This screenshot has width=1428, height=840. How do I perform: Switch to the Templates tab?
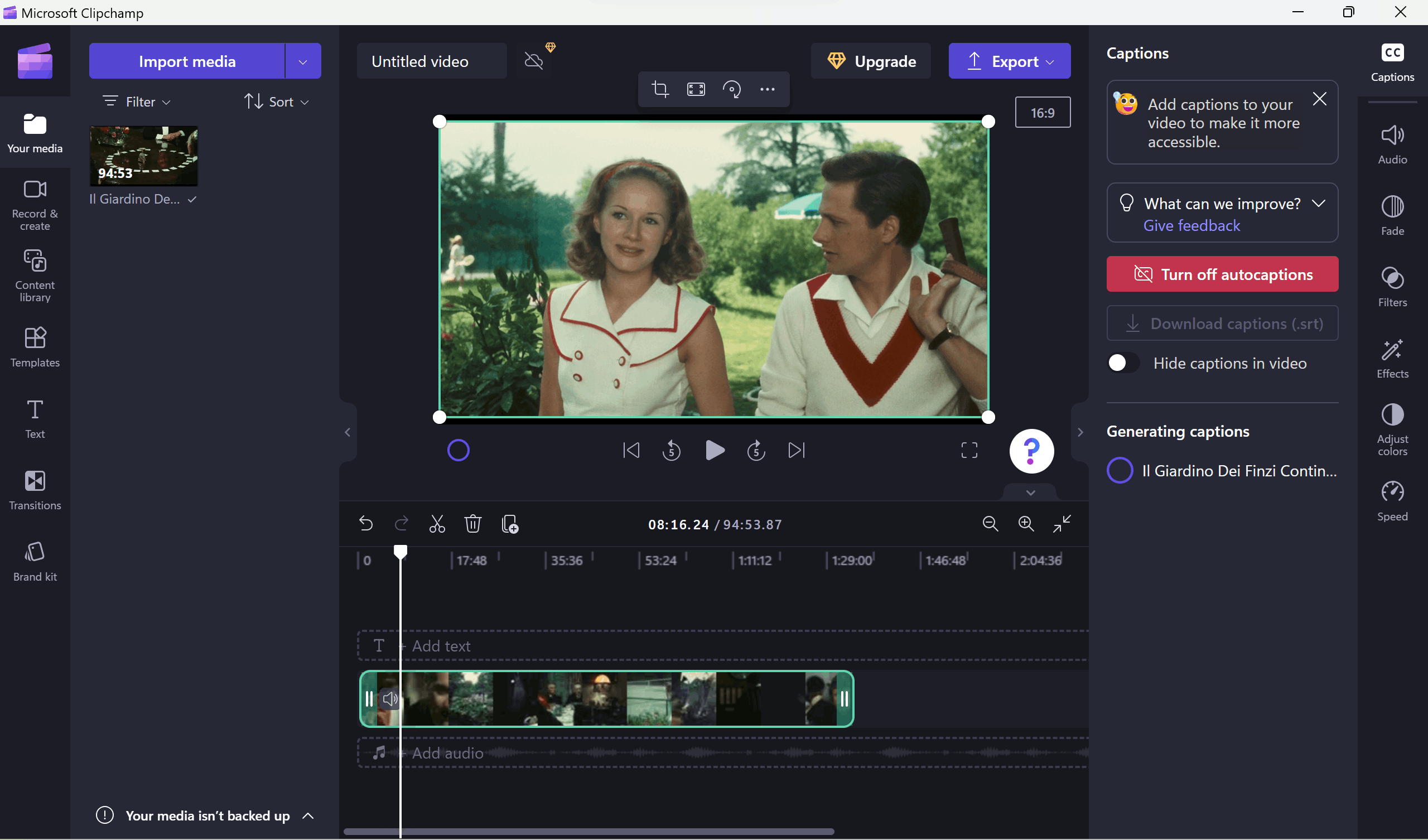tap(35, 347)
